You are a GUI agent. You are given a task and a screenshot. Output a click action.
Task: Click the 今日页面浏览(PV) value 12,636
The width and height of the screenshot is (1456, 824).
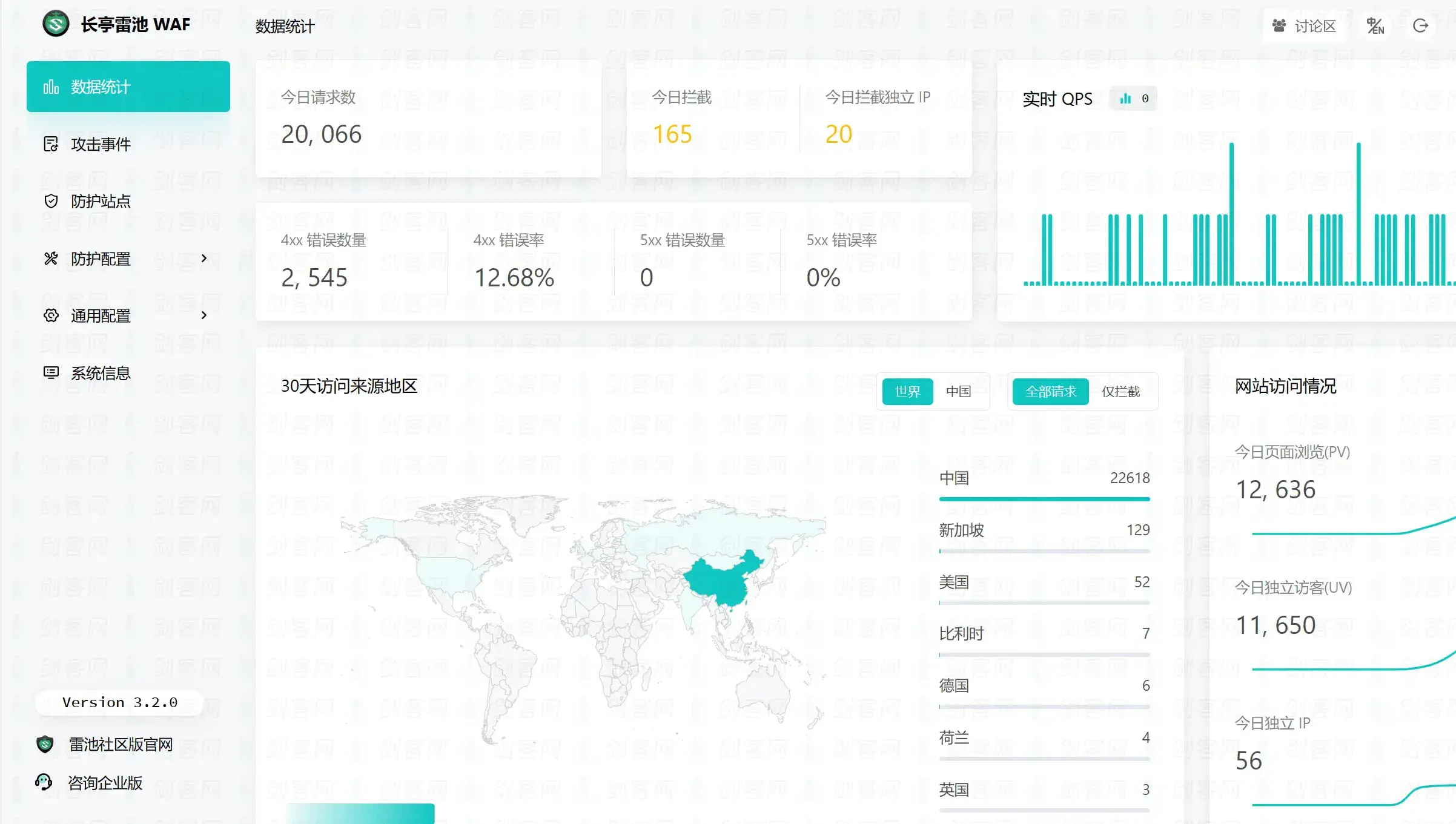(x=1276, y=490)
